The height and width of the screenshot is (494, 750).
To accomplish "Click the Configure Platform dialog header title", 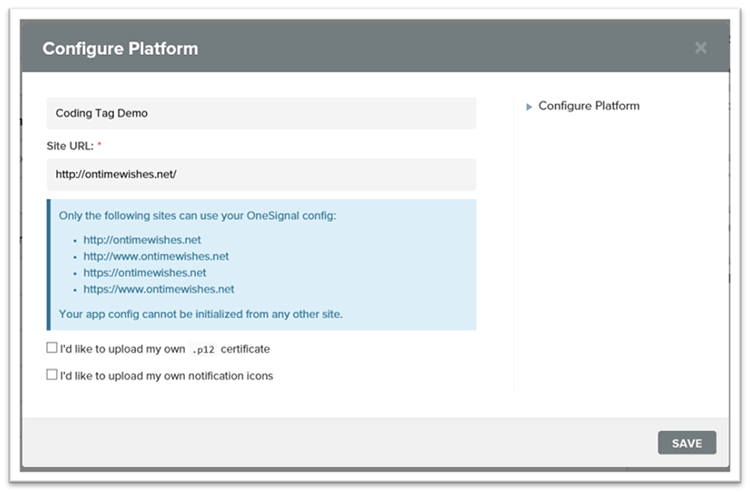I will click(118, 48).
